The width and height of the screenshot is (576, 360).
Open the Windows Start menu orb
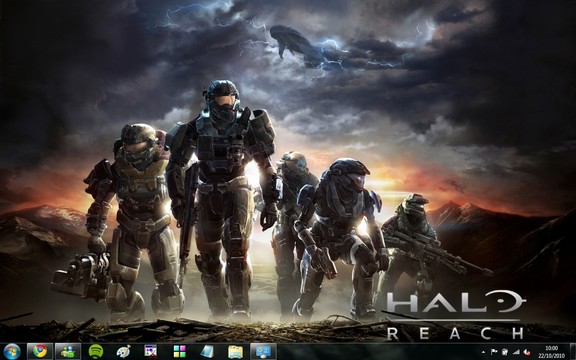pos(12,352)
